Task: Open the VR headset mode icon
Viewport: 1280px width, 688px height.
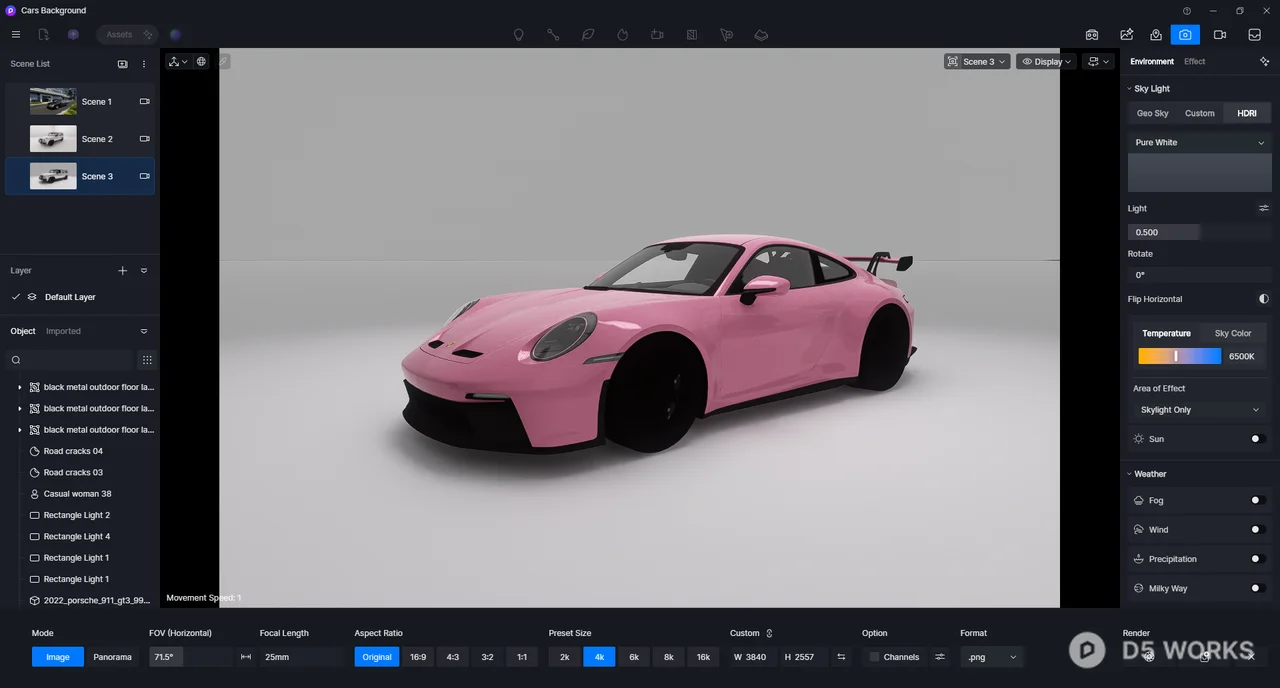Action: click(x=1092, y=34)
